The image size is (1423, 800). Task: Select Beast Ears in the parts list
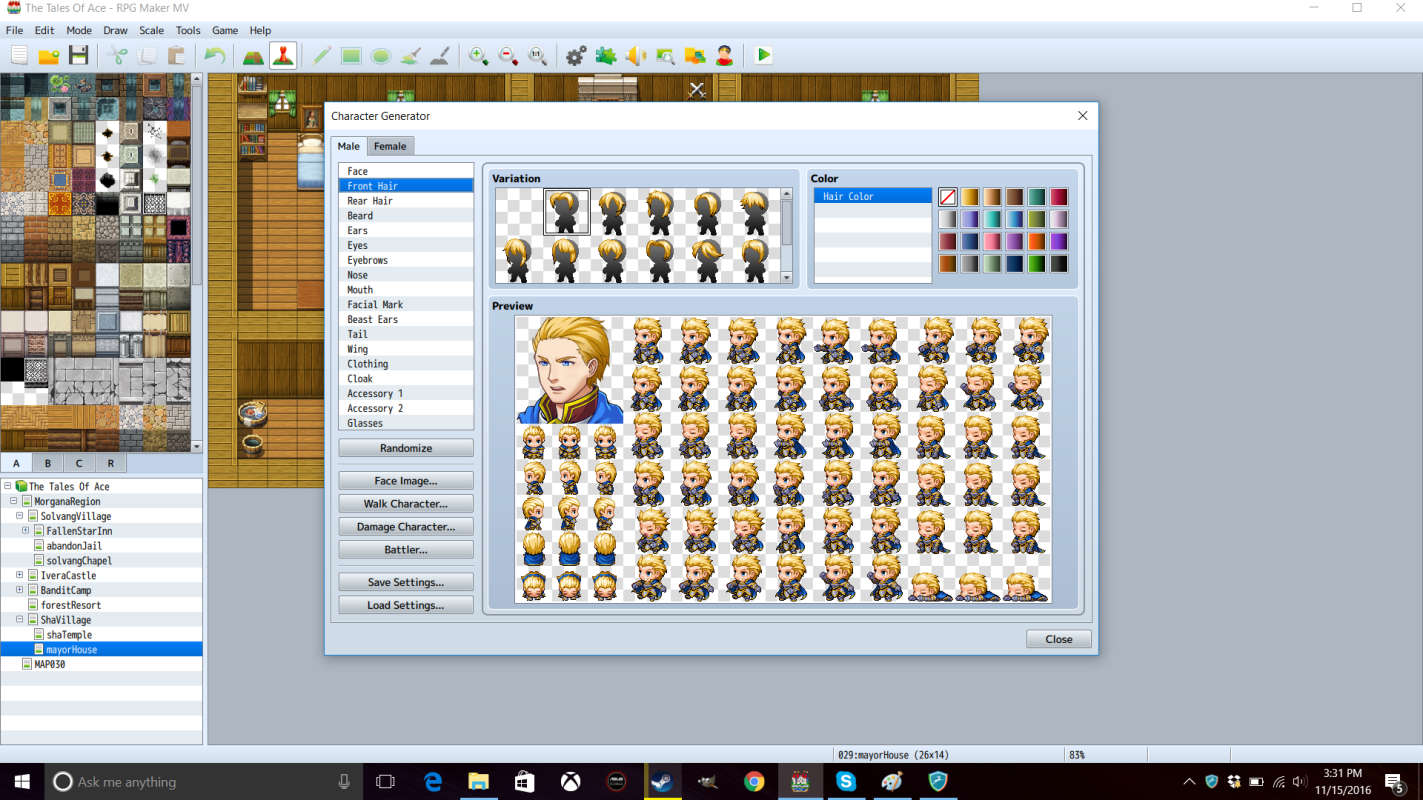[x=406, y=319]
